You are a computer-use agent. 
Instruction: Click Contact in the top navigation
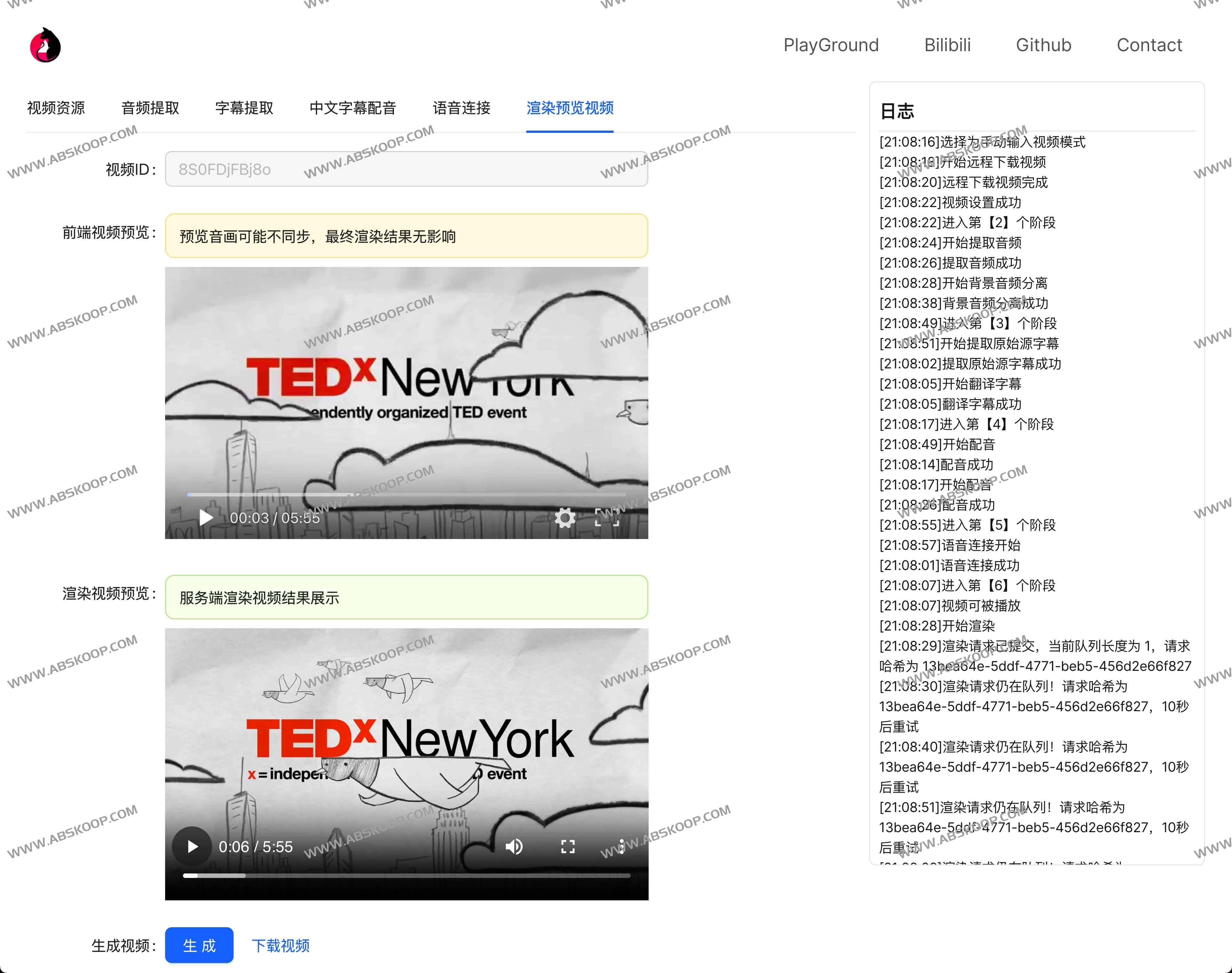tap(1149, 45)
